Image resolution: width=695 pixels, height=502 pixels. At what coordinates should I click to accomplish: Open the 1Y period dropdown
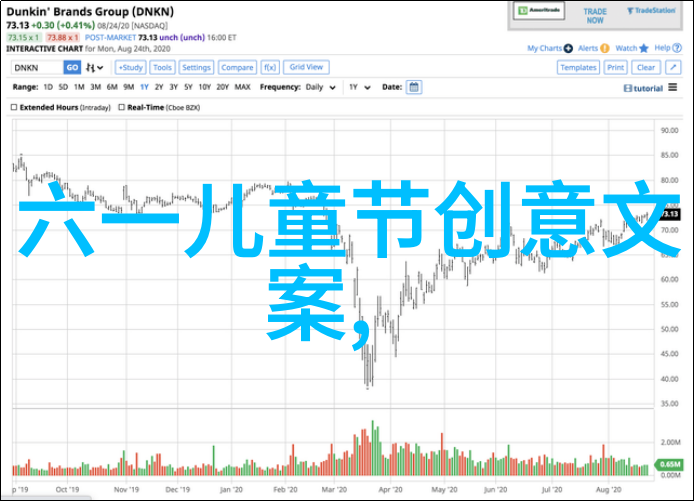click(x=359, y=87)
